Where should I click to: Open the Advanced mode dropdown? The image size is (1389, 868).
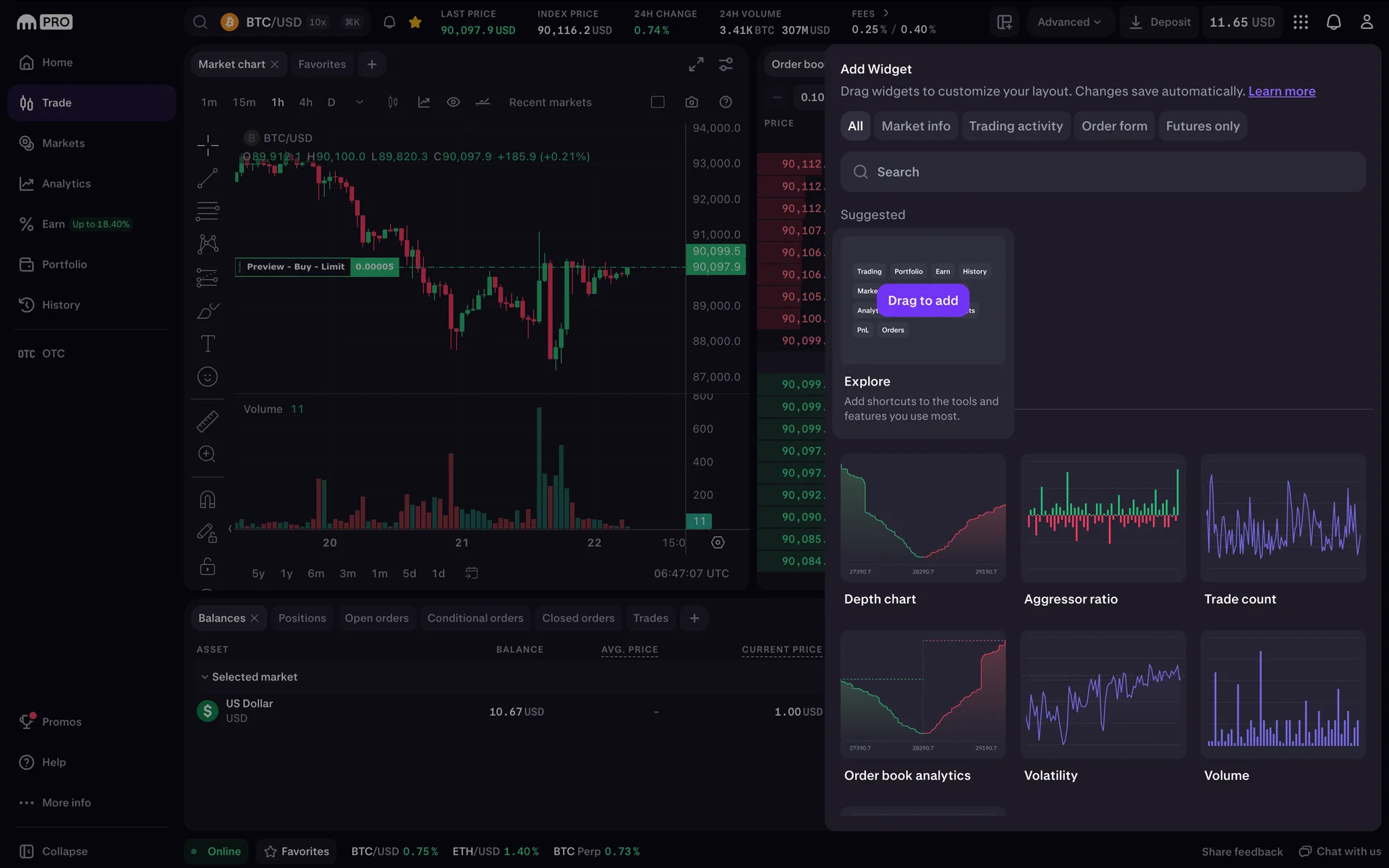(1069, 22)
